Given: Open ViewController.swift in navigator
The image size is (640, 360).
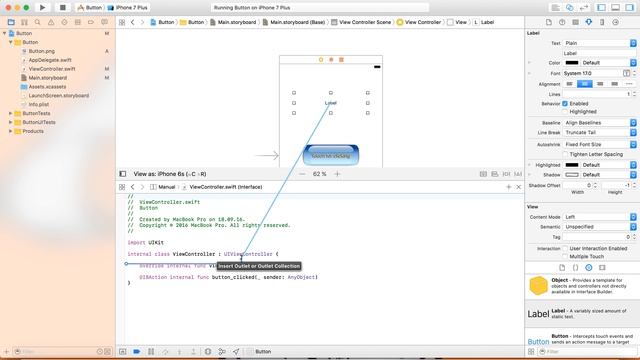Looking at the screenshot, I should 52,69.
